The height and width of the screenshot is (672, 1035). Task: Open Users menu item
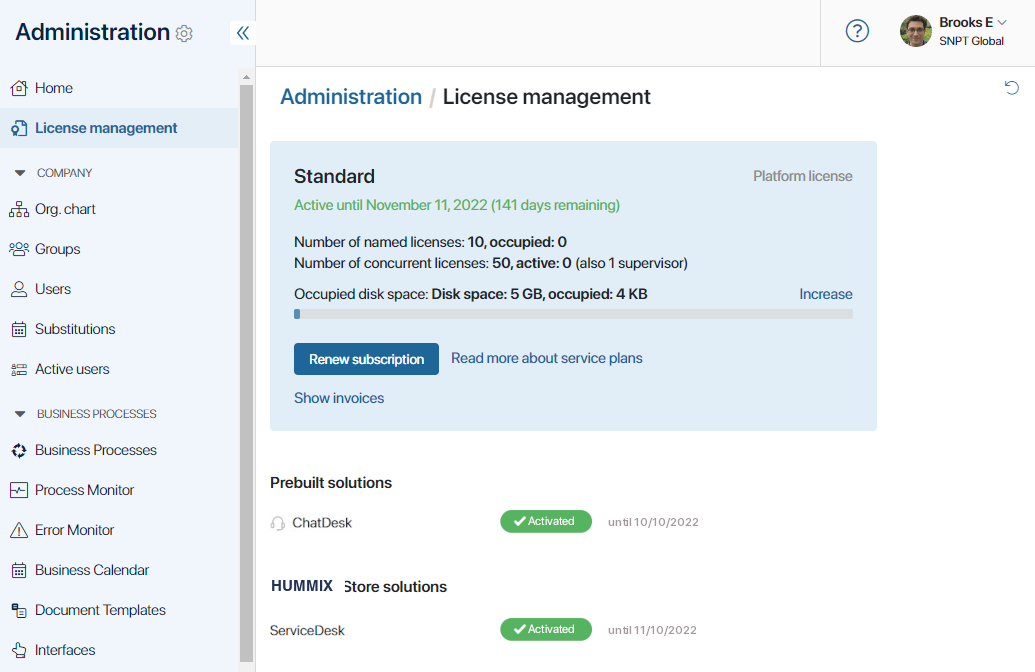pyautogui.click(x=119, y=289)
